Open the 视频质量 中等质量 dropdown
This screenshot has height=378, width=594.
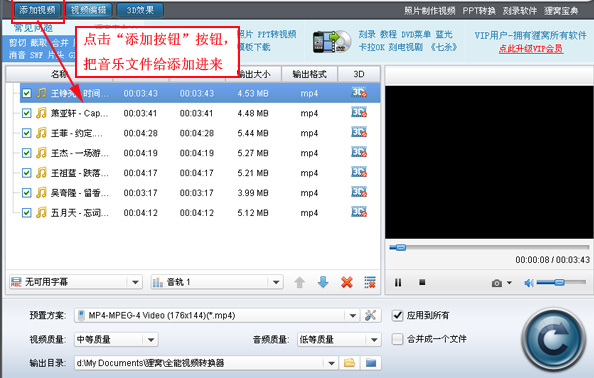tap(116, 339)
